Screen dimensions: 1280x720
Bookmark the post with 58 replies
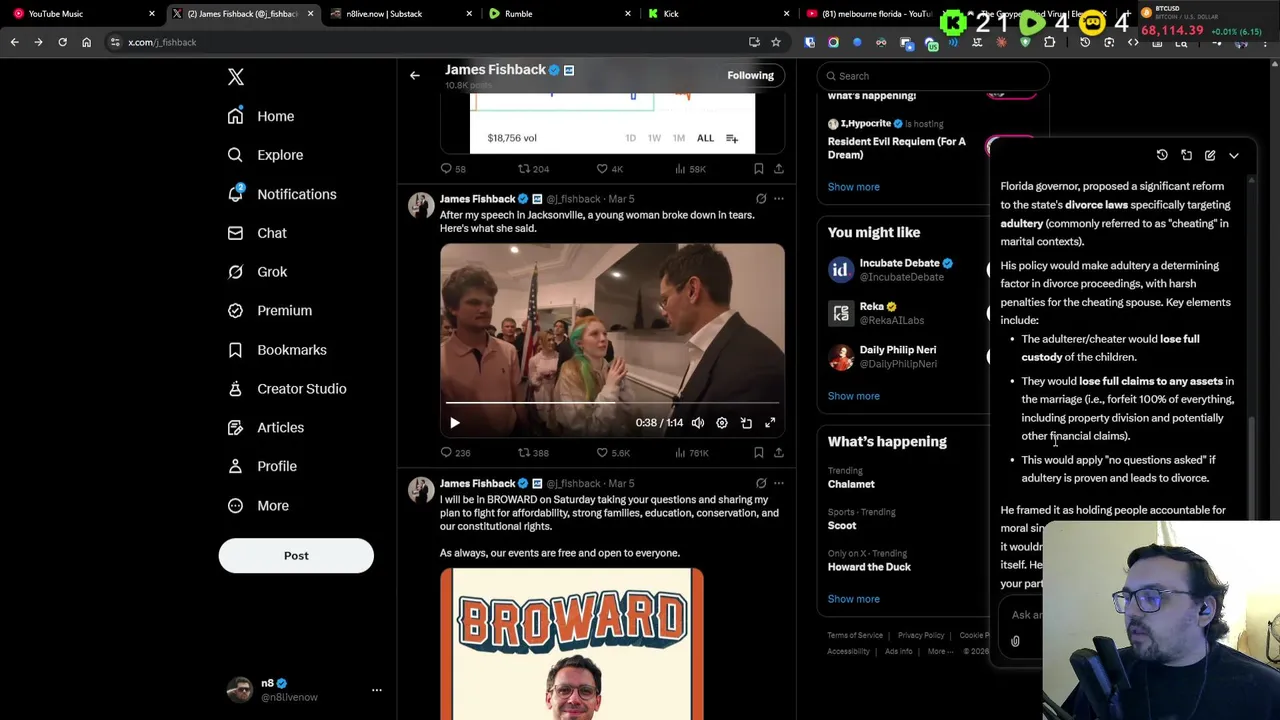tap(759, 169)
